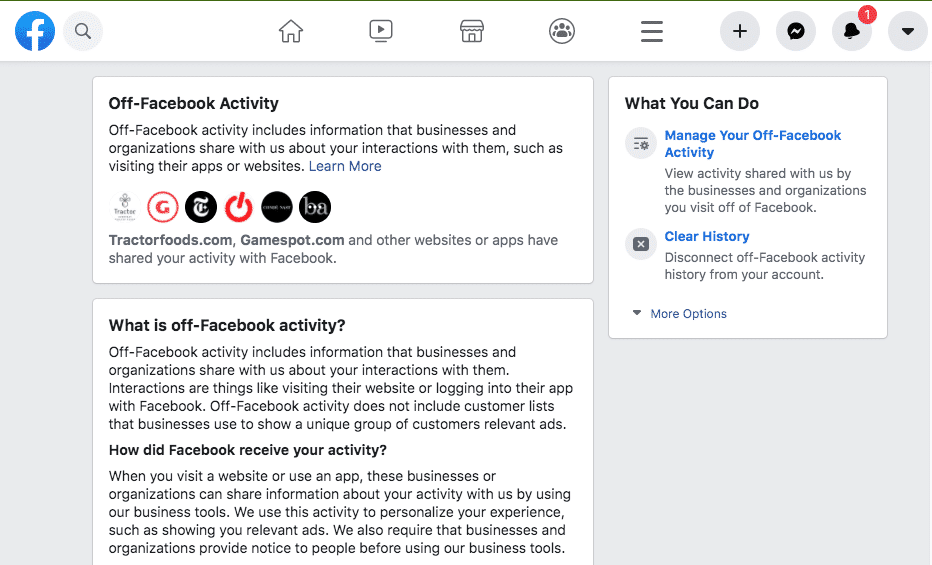The image size is (932, 565).
Task: Click the Clear History link
Action: click(707, 237)
